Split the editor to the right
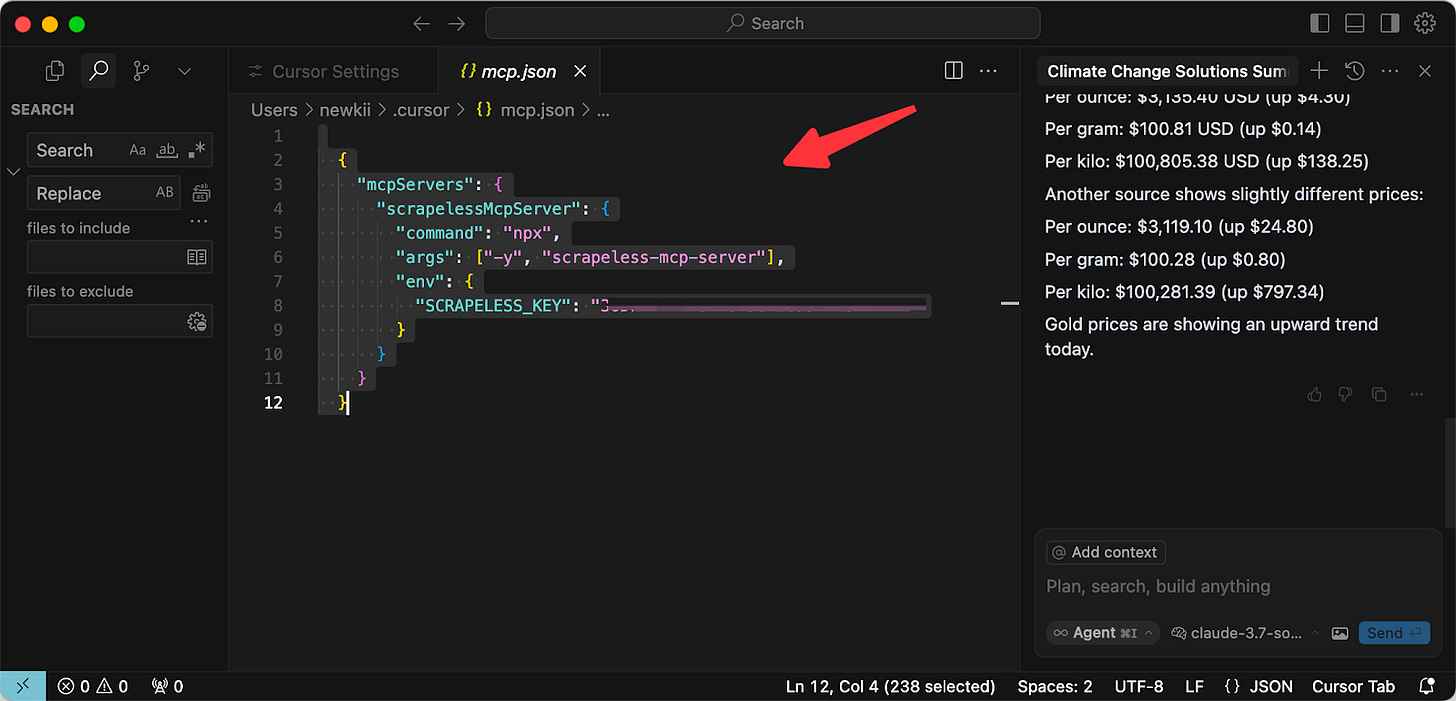The width and height of the screenshot is (1456, 701). (954, 71)
